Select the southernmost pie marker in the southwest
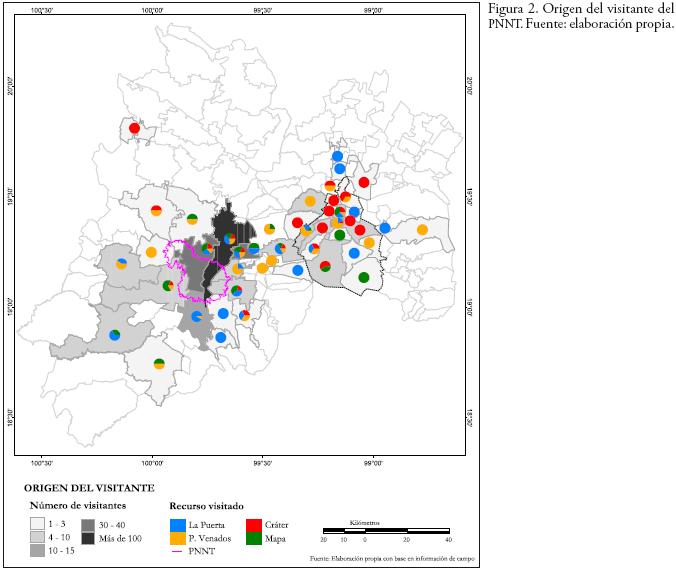 point(159,364)
